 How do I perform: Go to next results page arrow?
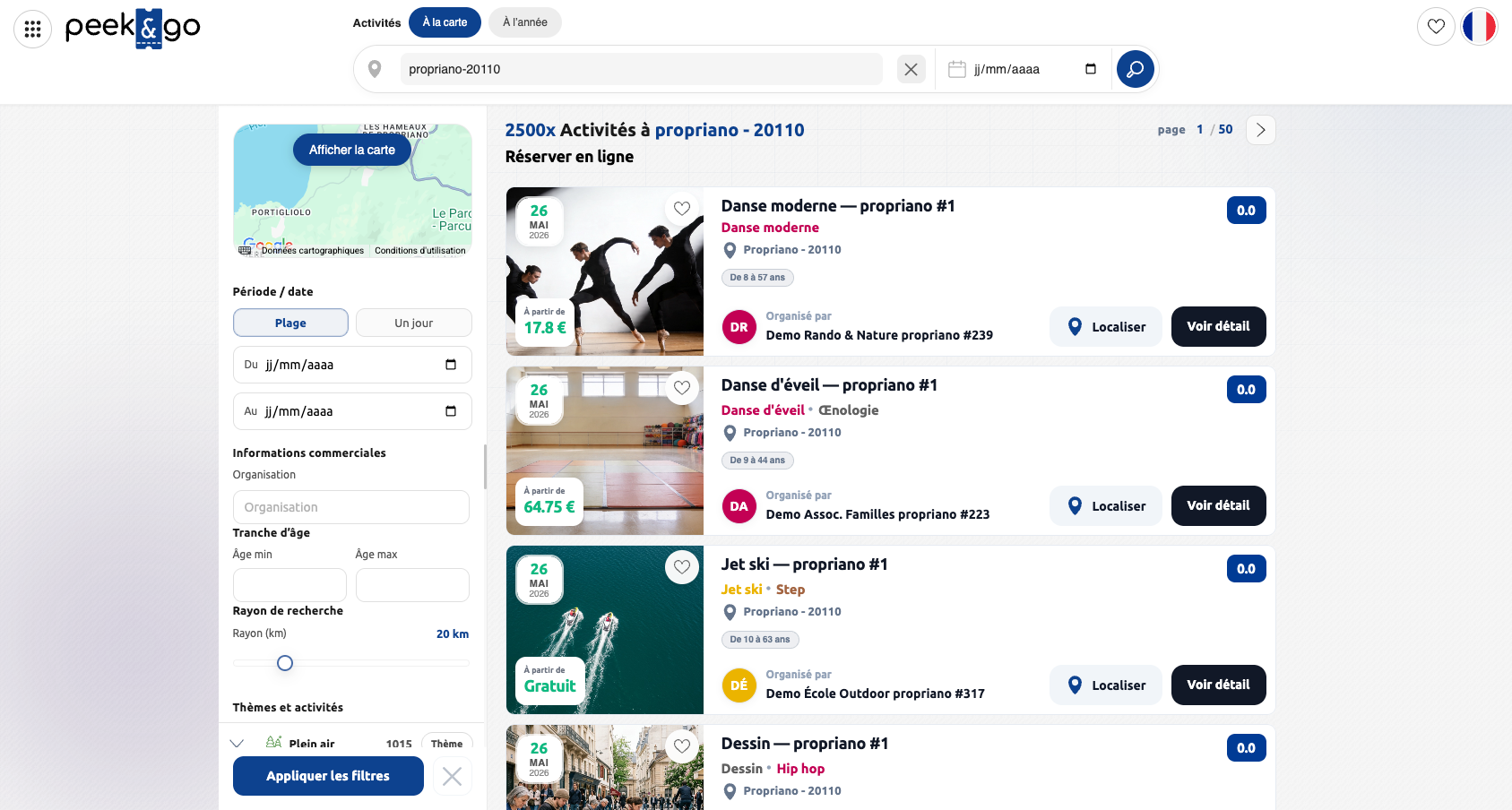tap(1261, 130)
